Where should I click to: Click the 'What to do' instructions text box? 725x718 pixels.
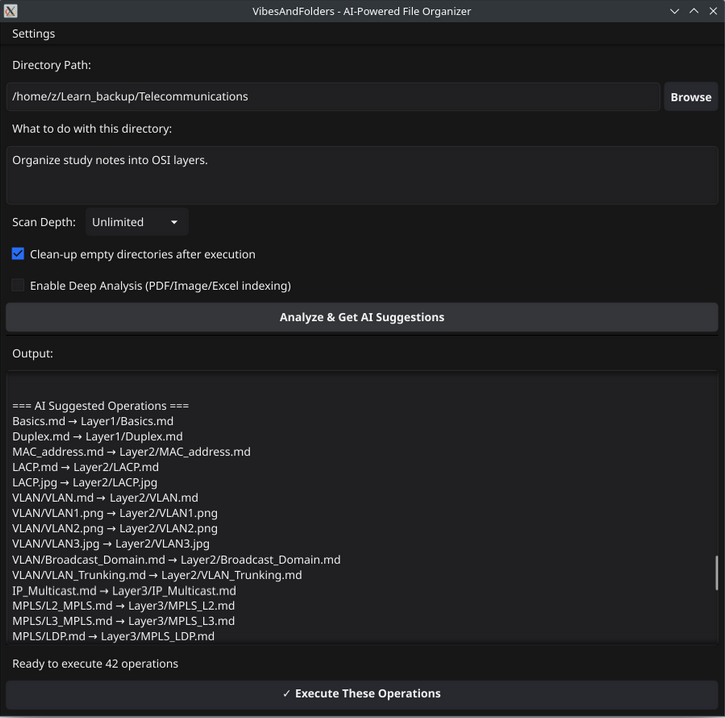(x=362, y=175)
